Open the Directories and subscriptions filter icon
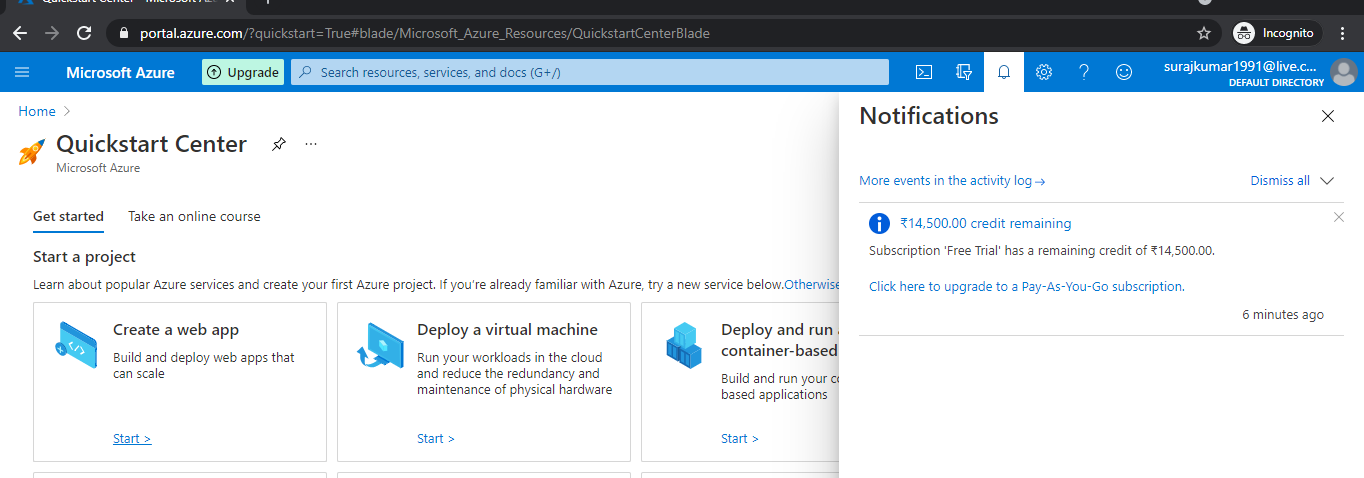This screenshot has height=478, width=1364. tap(964, 72)
